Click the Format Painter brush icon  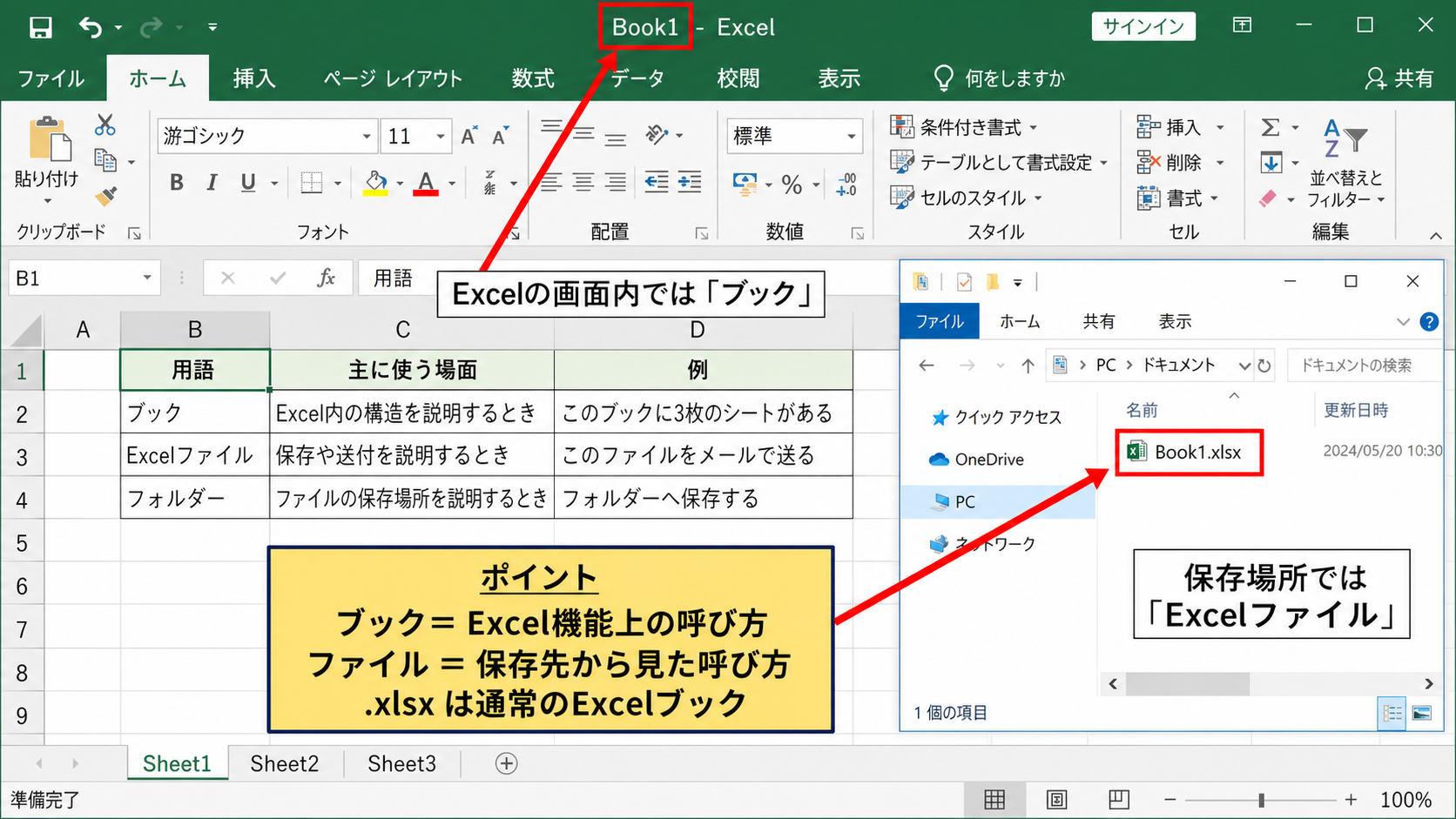[105, 196]
